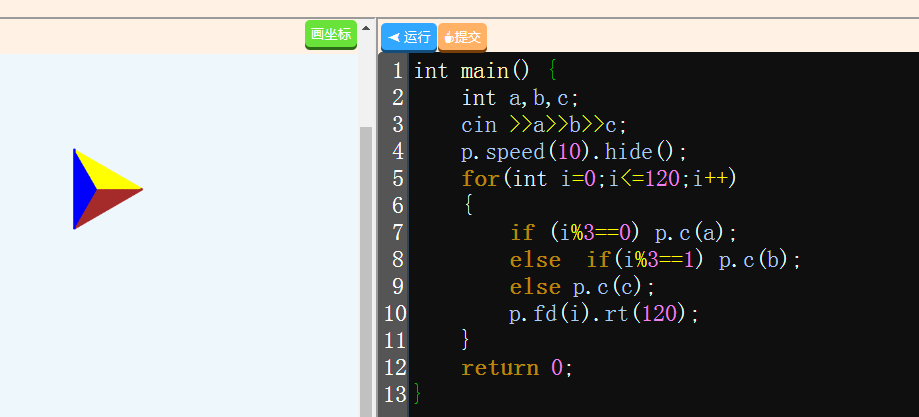Click line number 1 in the gutter
919x417 pixels.
pyautogui.click(x=397, y=71)
